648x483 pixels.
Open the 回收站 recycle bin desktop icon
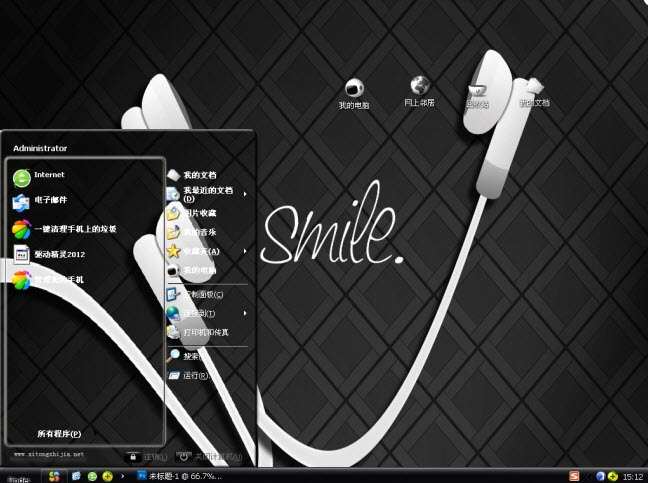(477, 94)
